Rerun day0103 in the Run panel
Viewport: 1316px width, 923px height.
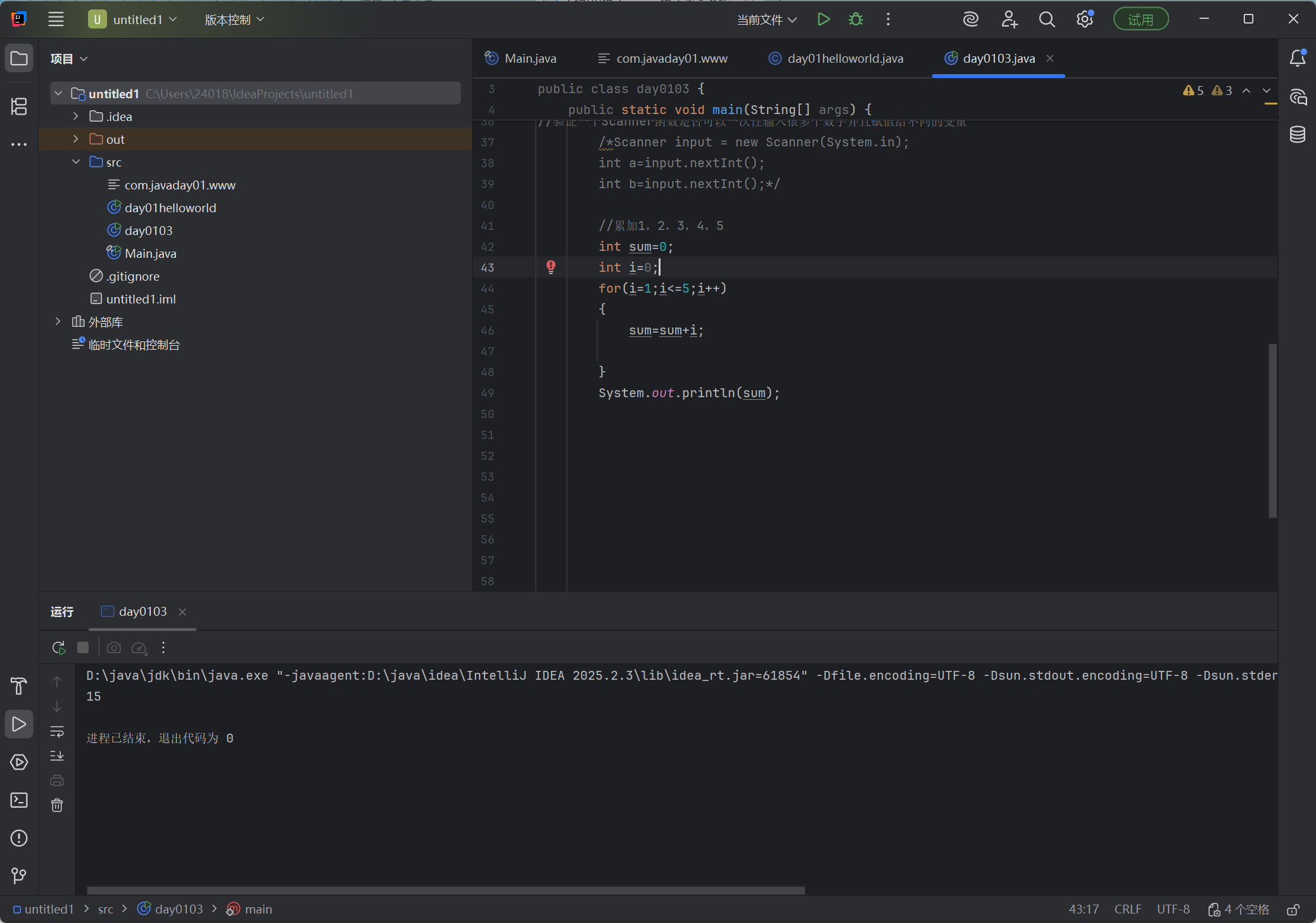[x=58, y=647]
